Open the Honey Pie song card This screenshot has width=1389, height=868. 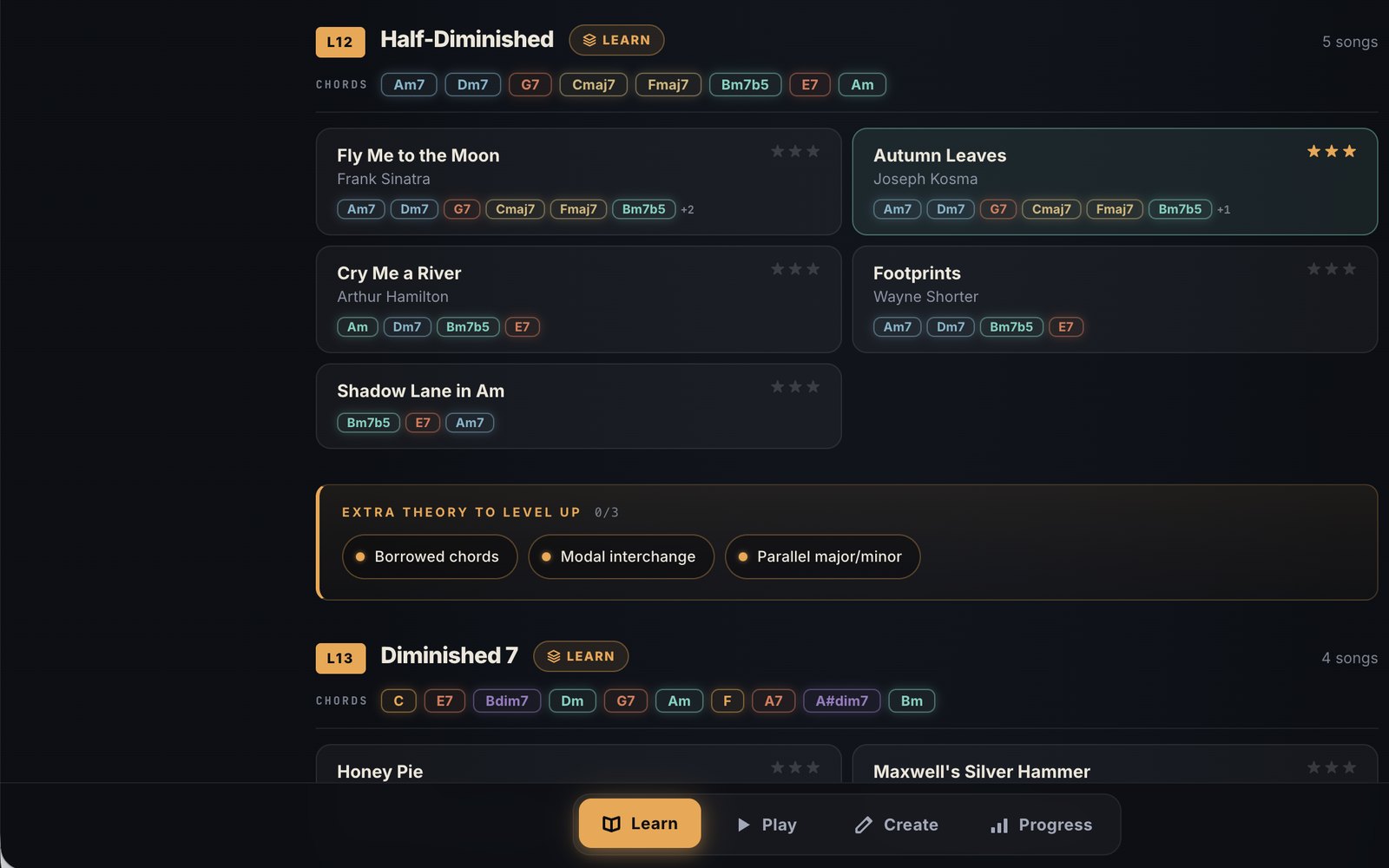[578, 764]
